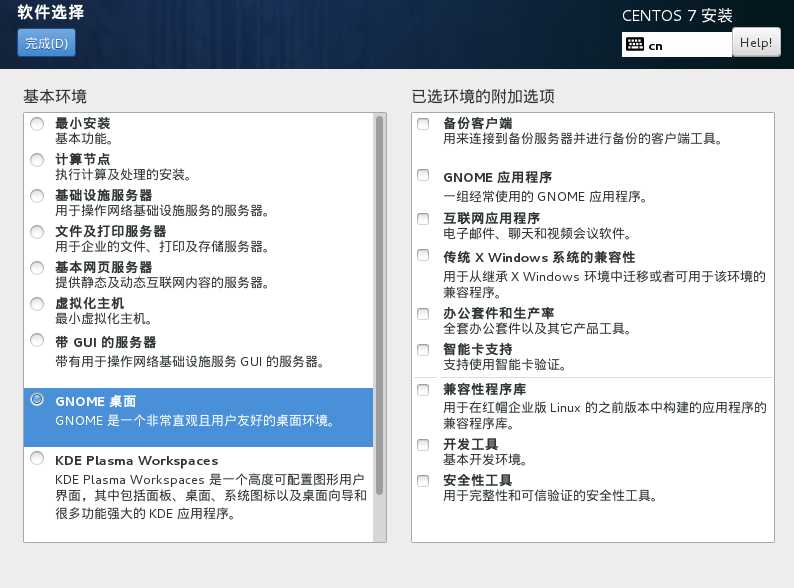Click 支持使用智能卡验证。 description
Viewport: 794px width, 588px height.
[x=505, y=365]
